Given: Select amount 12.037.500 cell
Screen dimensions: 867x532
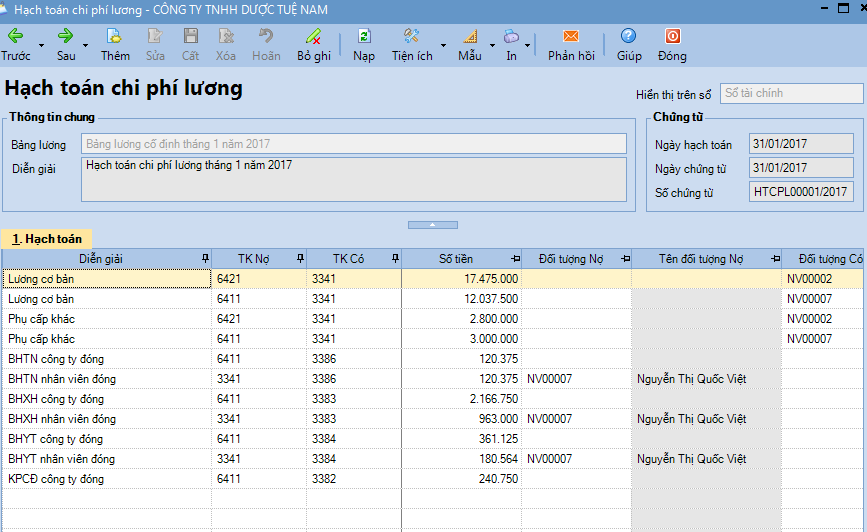Looking at the screenshot, I should [x=462, y=299].
